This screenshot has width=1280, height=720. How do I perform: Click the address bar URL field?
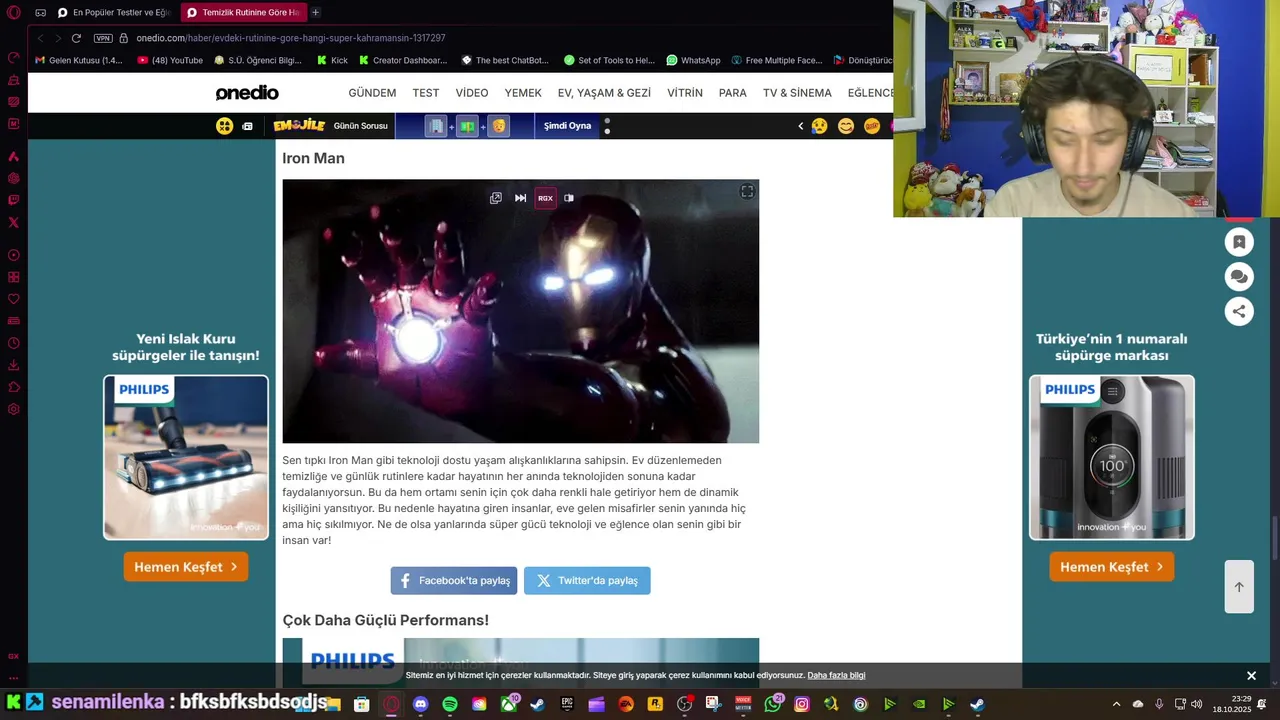pyautogui.click(x=291, y=38)
